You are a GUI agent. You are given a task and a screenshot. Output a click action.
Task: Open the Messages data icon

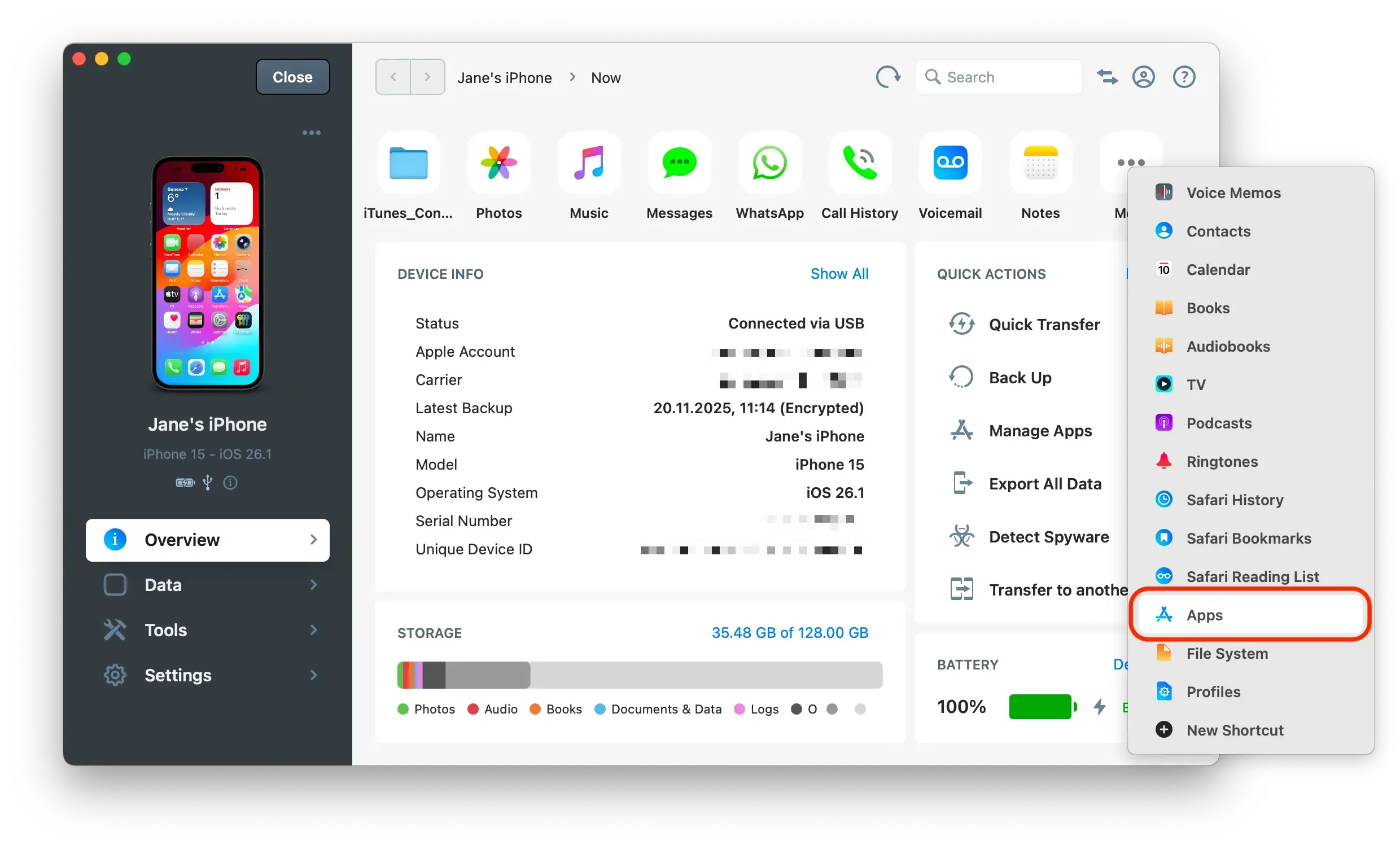679,164
